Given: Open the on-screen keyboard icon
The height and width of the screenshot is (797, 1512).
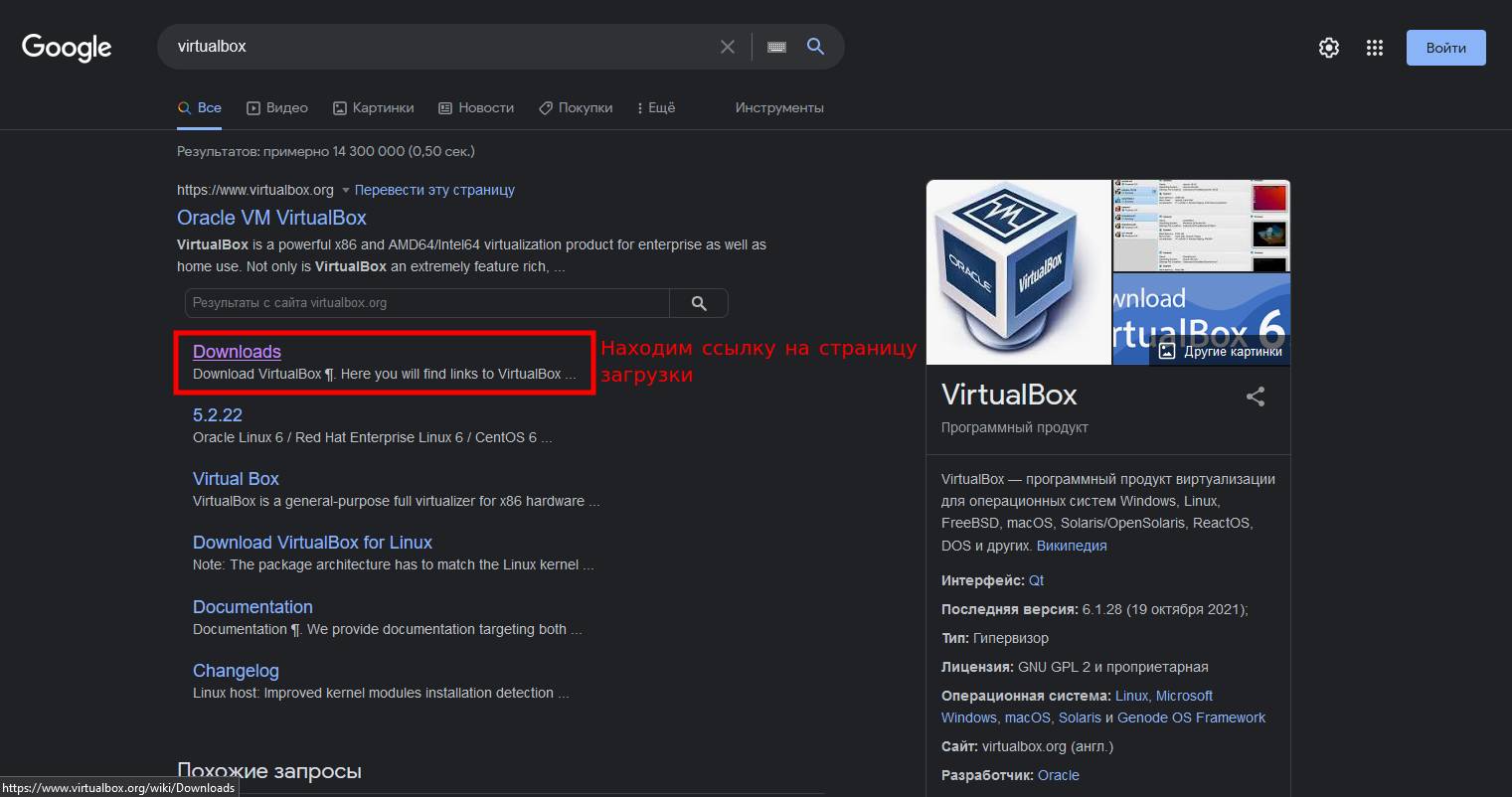Looking at the screenshot, I should click(777, 47).
